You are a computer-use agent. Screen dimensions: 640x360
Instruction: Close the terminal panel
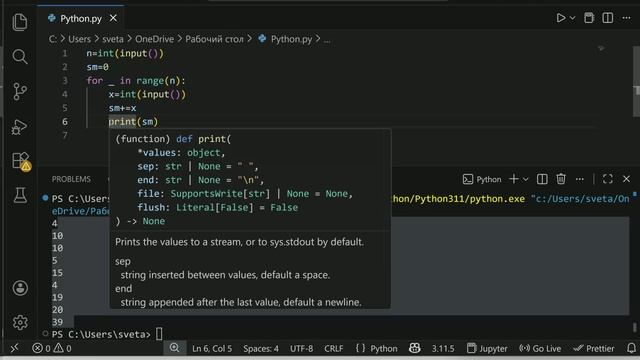click(626, 179)
